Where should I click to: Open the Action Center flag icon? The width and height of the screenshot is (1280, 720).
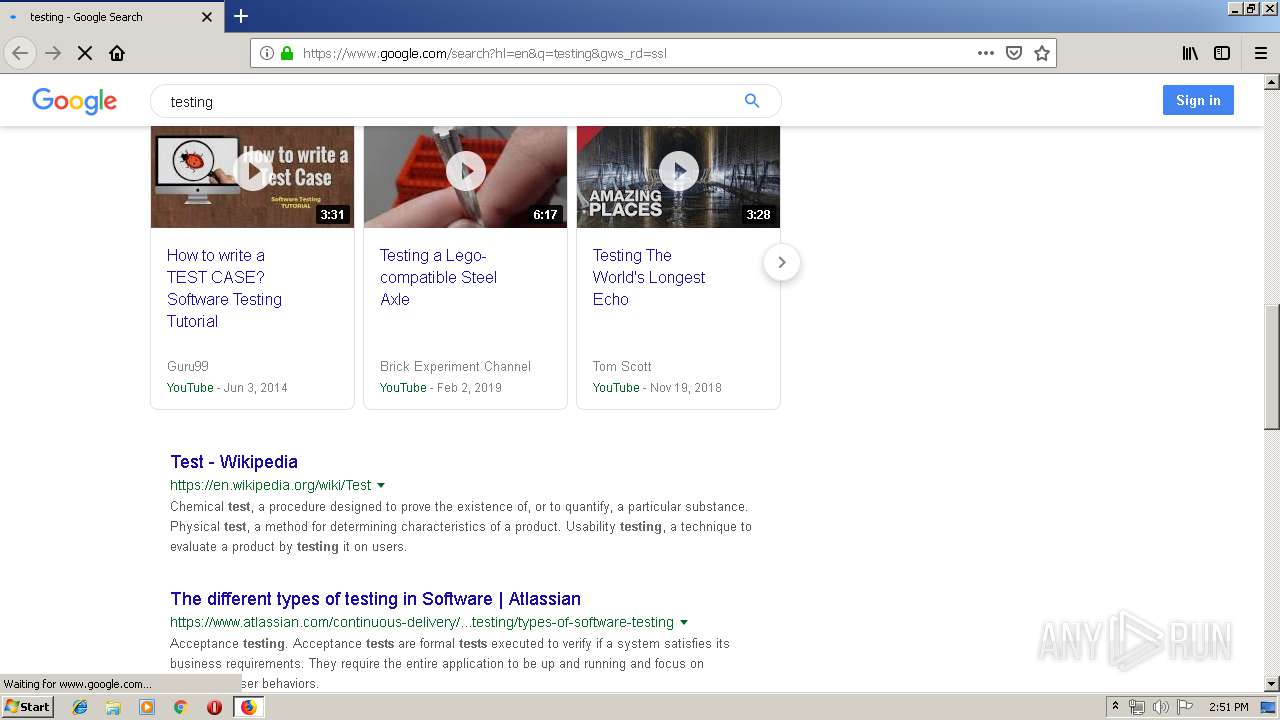(x=1185, y=707)
